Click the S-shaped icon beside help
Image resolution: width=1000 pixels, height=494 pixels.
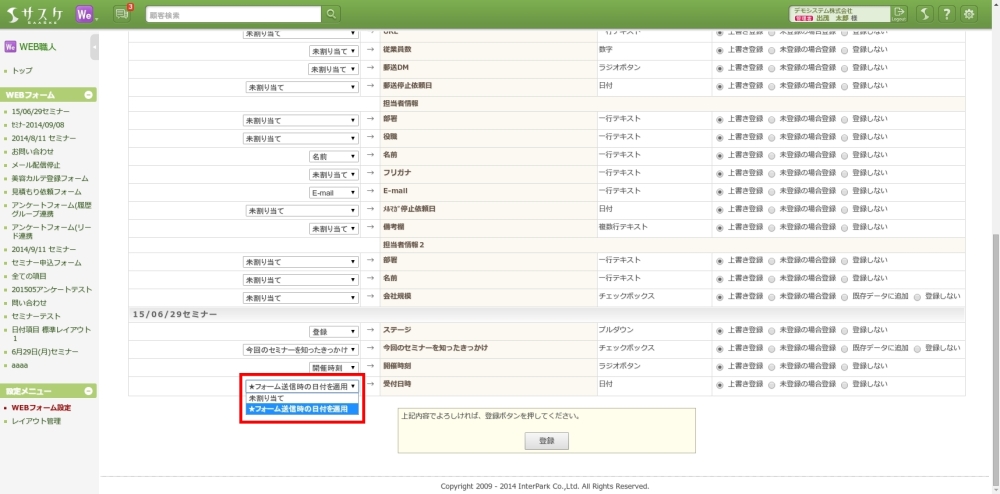coord(924,14)
